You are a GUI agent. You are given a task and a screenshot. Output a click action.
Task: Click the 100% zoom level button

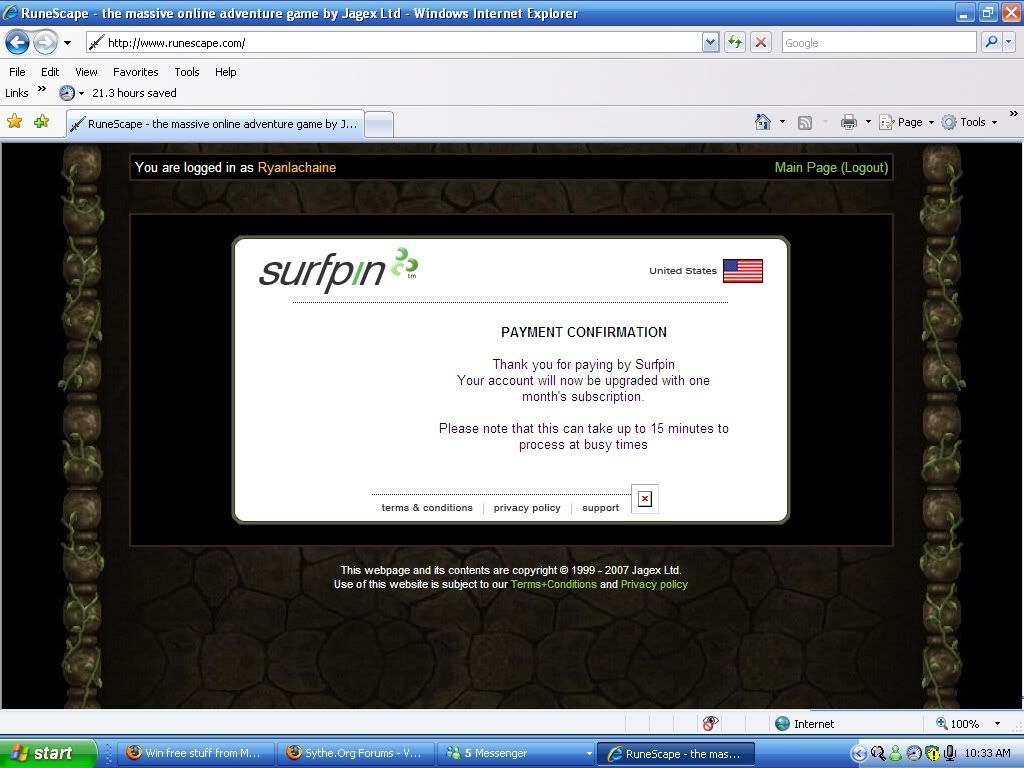pyautogui.click(x=957, y=724)
